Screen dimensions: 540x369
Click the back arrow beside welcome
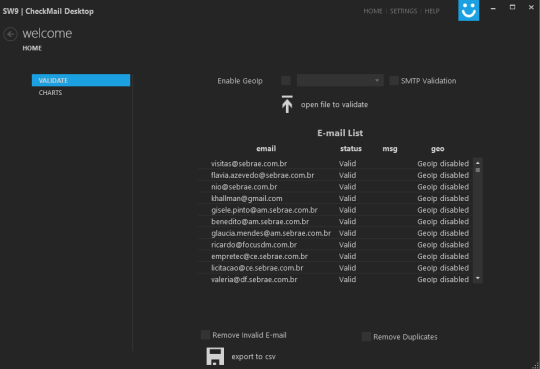point(10,34)
